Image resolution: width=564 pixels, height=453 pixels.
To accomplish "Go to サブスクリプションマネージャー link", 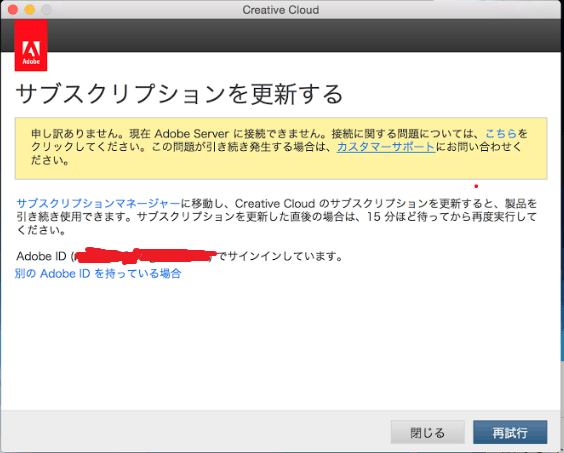I will click(98, 204).
